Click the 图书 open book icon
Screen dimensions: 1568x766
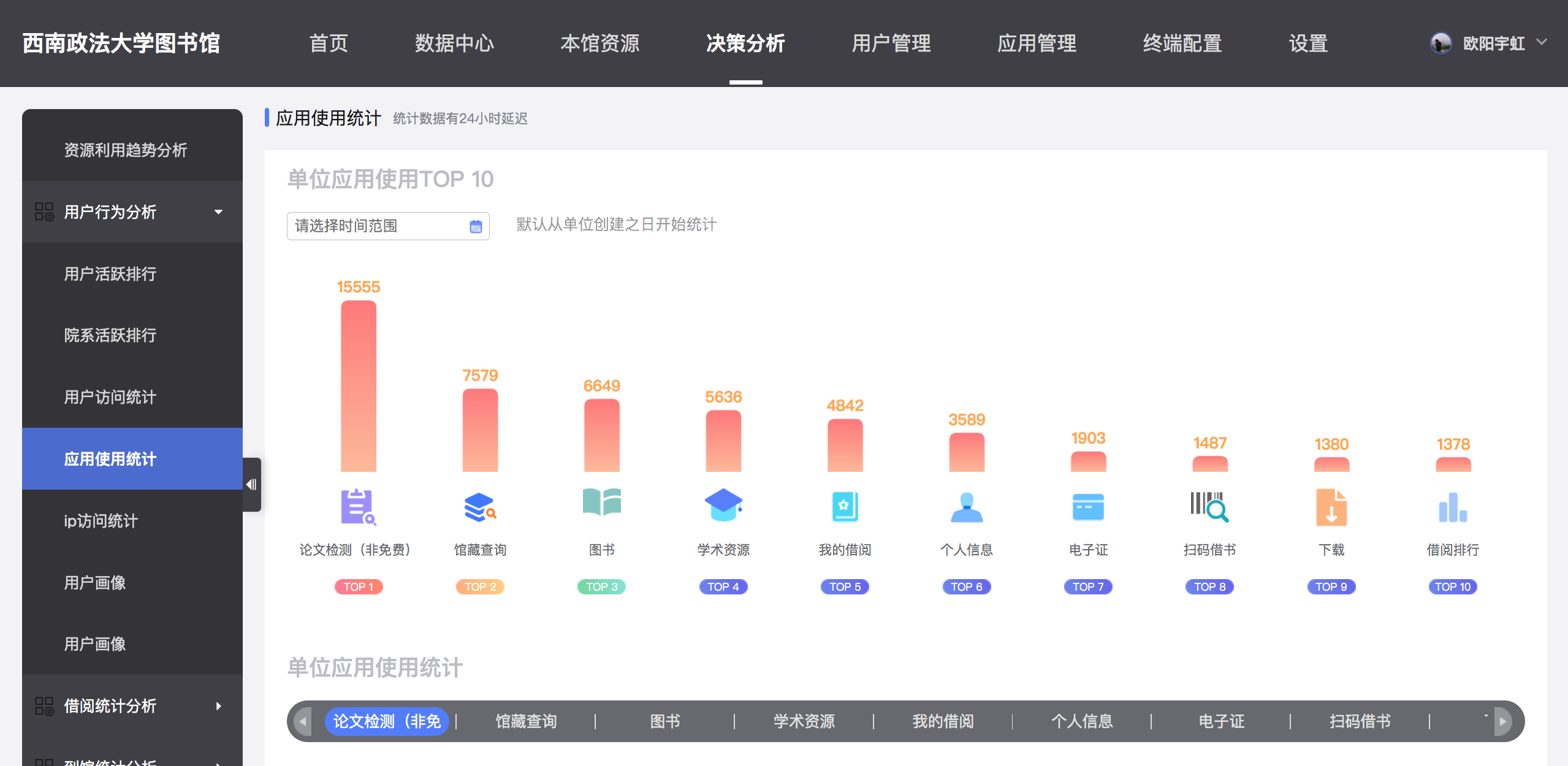click(x=601, y=502)
